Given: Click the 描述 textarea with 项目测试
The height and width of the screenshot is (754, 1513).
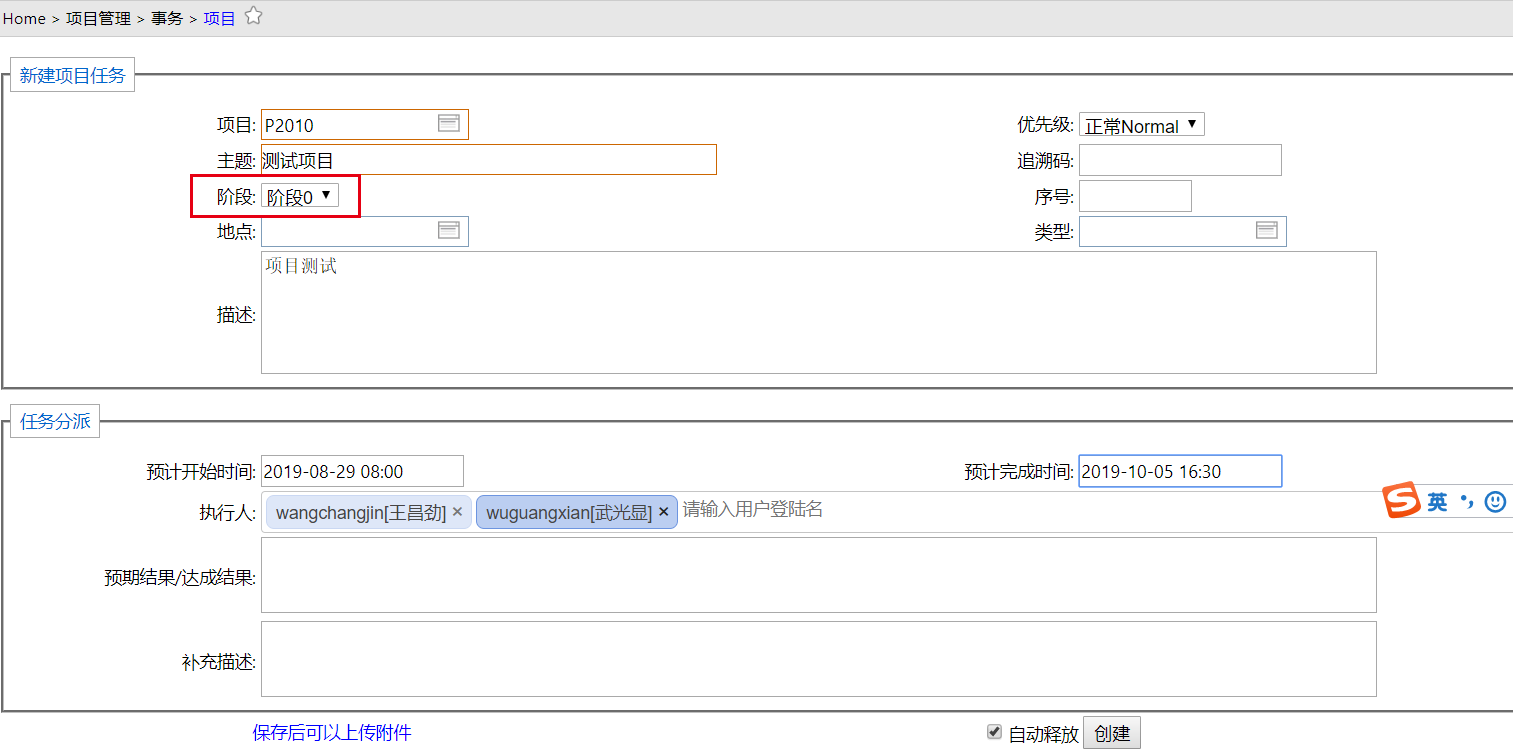Looking at the screenshot, I should click(x=819, y=313).
